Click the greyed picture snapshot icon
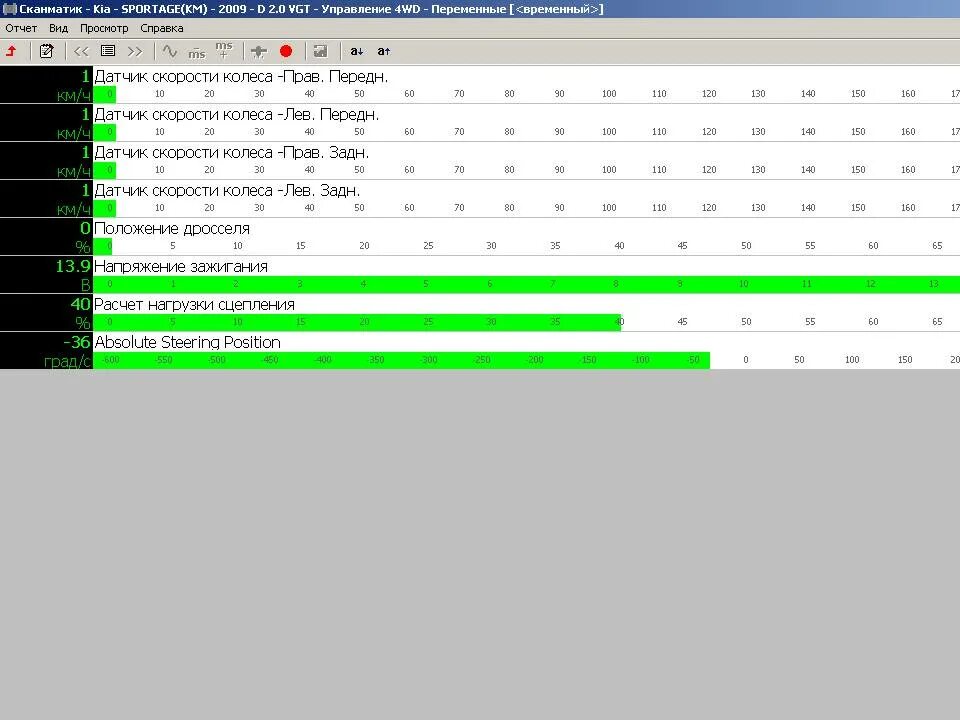Image resolution: width=960 pixels, height=720 pixels. coord(320,51)
